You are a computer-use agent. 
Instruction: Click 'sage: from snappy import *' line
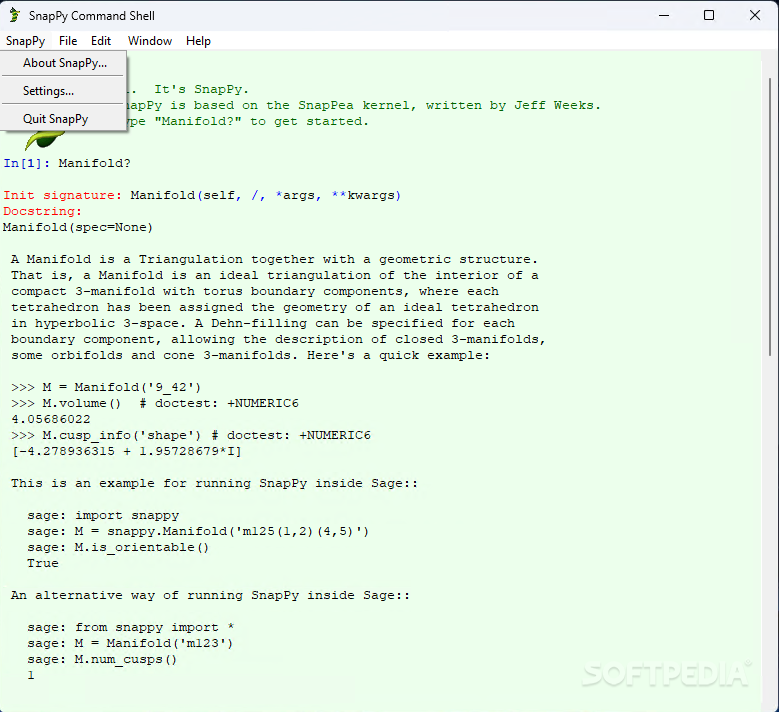[x=131, y=627]
